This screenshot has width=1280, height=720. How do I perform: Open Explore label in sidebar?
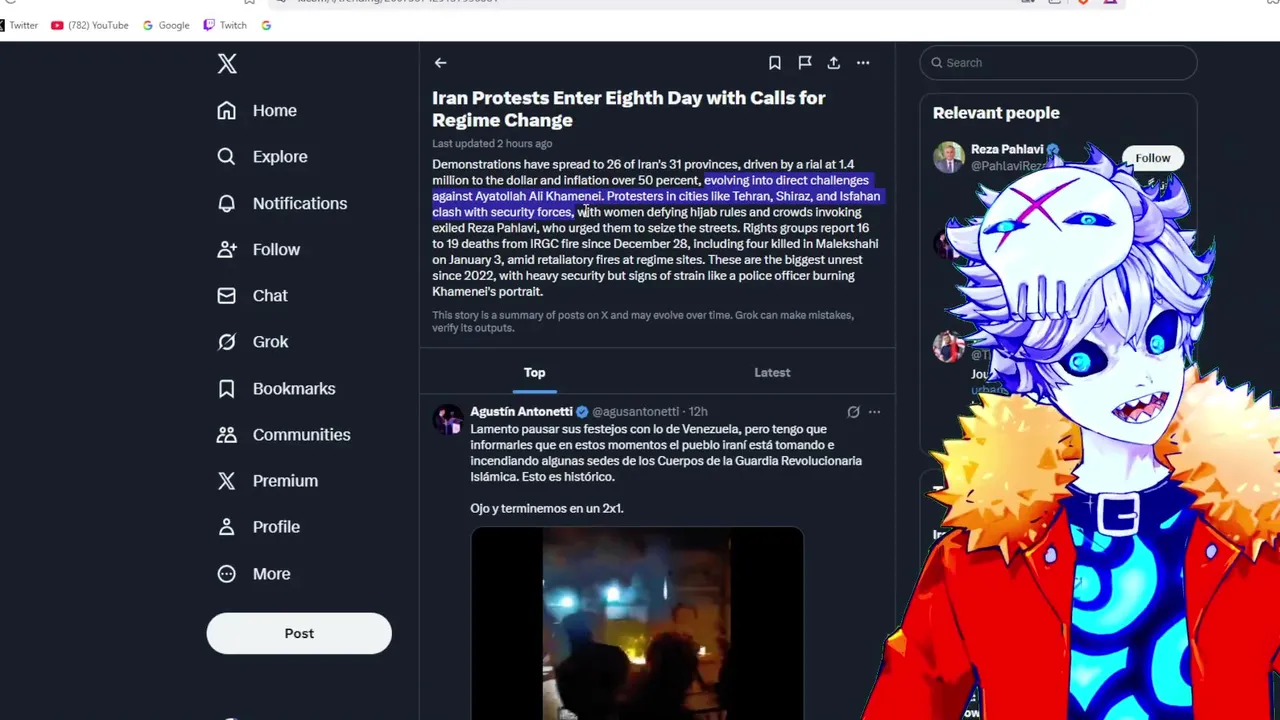click(280, 157)
